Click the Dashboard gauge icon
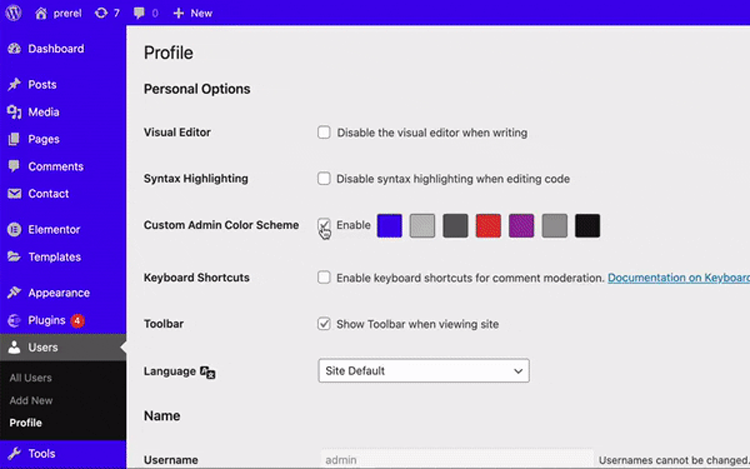This screenshot has width=750, height=469. click(14, 48)
